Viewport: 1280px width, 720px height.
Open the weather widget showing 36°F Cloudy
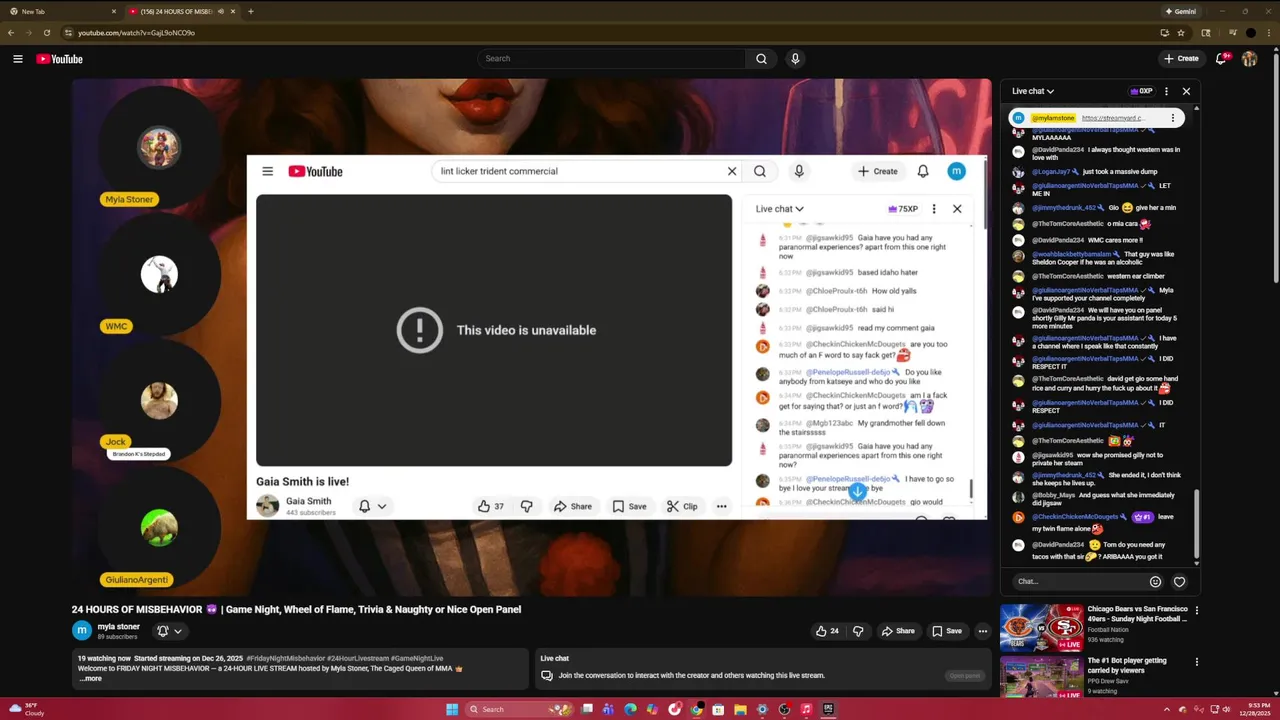(x=26, y=709)
